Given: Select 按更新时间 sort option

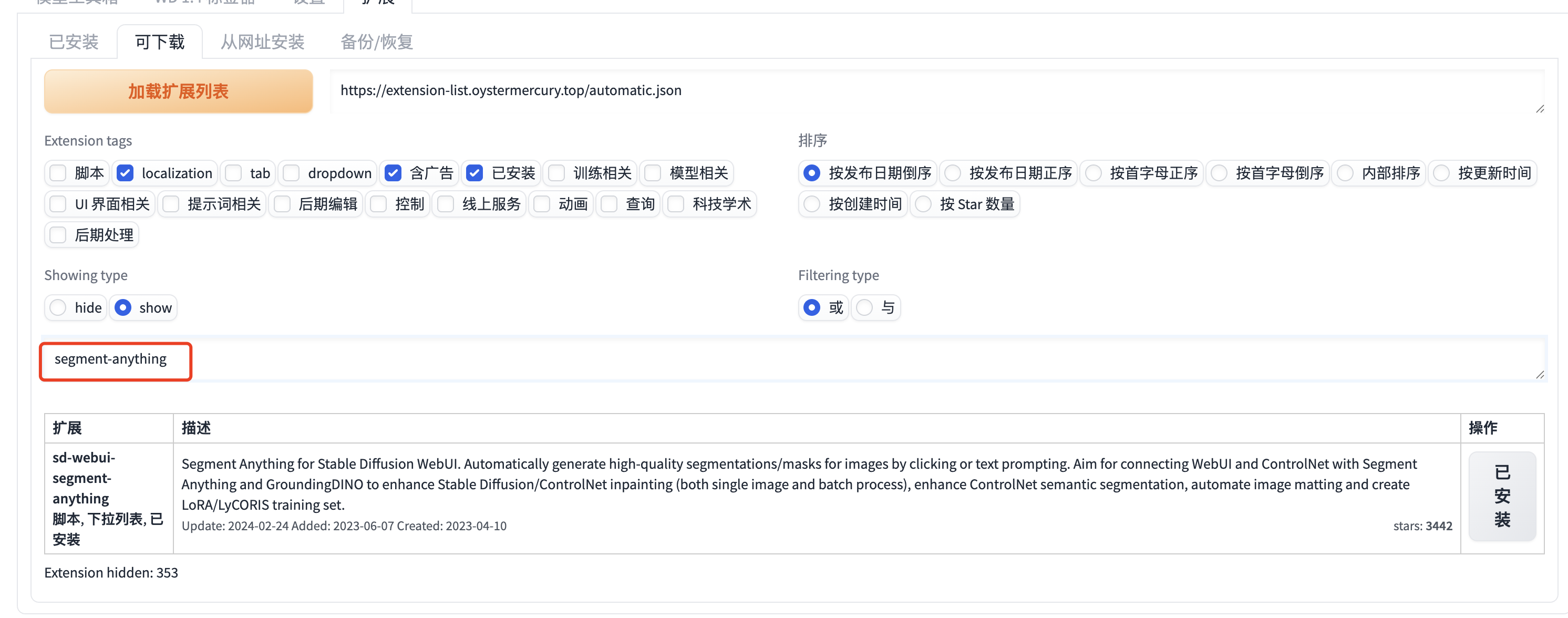Looking at the screenshot, I should (x=1442, y=173).
